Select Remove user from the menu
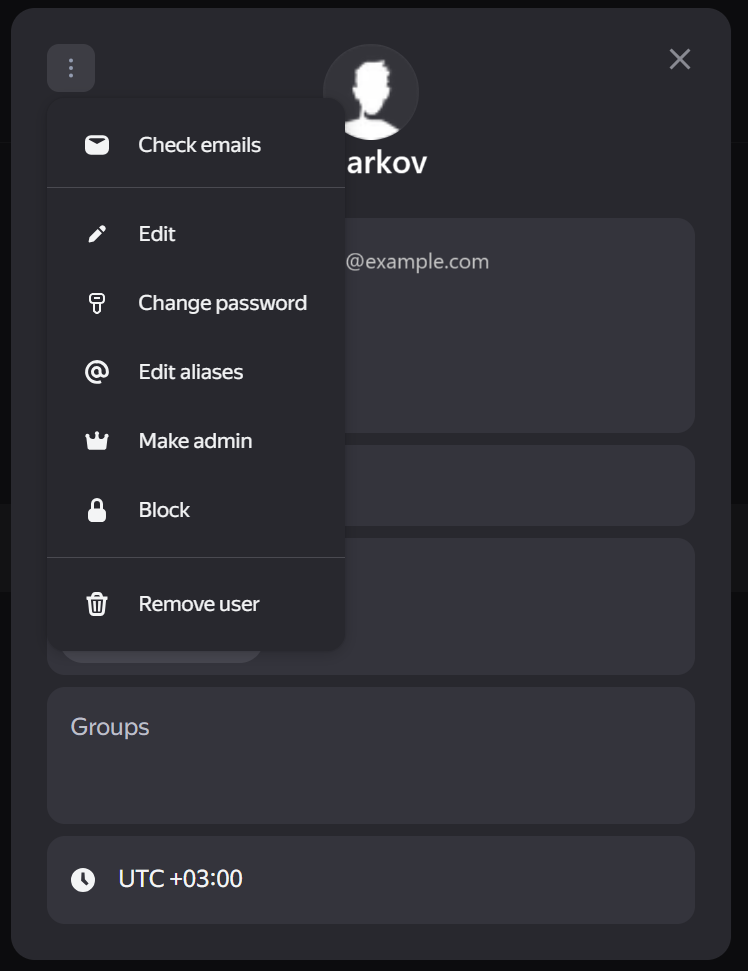Screen dimensions: 748x971 198,604
